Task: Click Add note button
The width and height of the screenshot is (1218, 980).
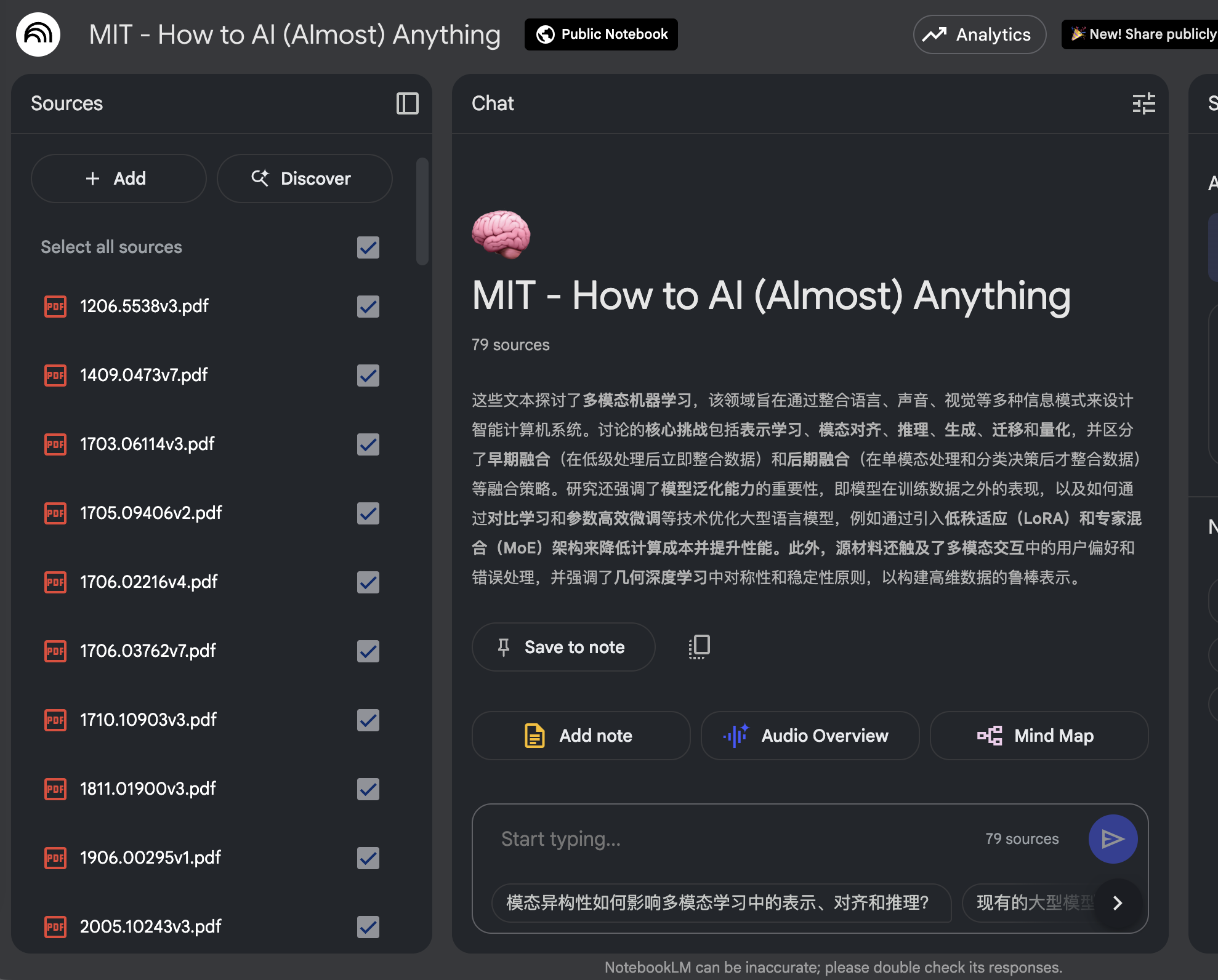Action: click(x=581, y=736)
